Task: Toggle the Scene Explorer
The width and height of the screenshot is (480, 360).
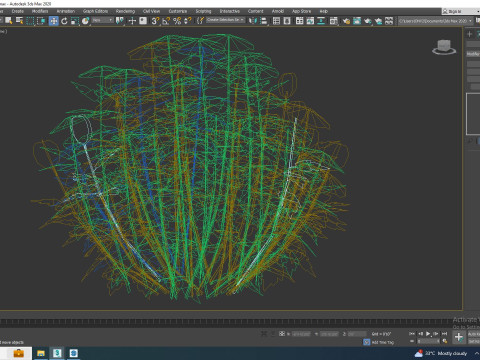Action: point(276,21)
